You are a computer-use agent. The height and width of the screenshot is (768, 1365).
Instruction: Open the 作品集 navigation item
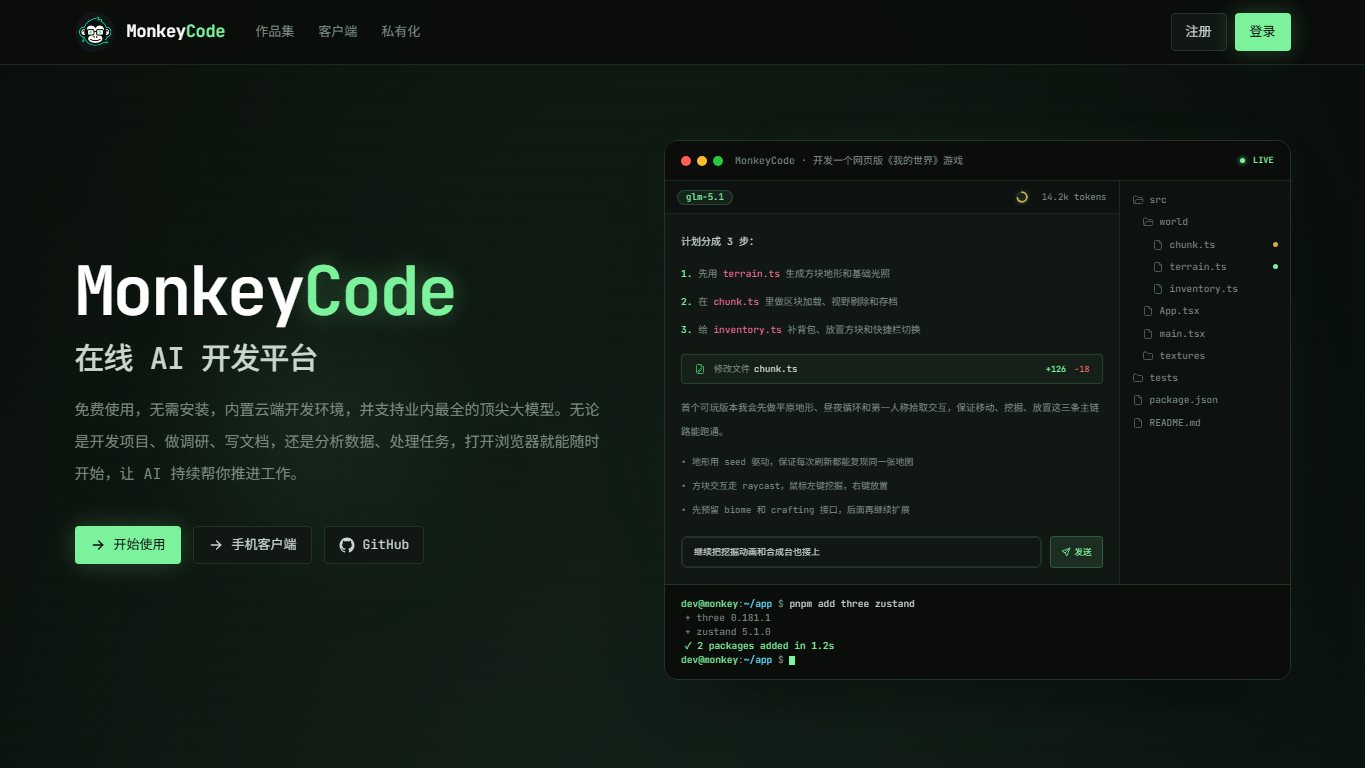tap(275, 32)
